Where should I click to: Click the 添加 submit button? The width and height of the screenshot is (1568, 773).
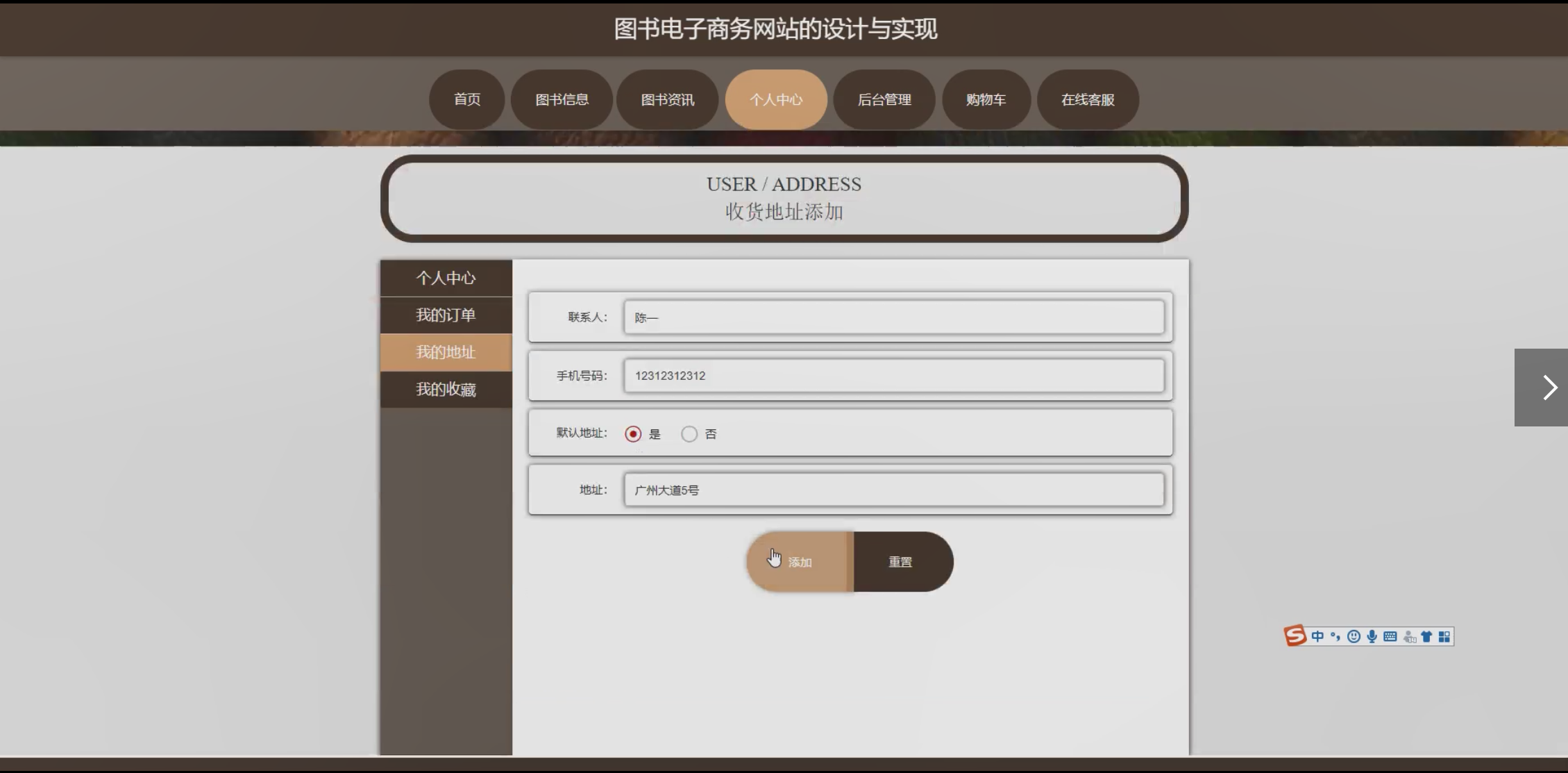[x=800, y=562]
